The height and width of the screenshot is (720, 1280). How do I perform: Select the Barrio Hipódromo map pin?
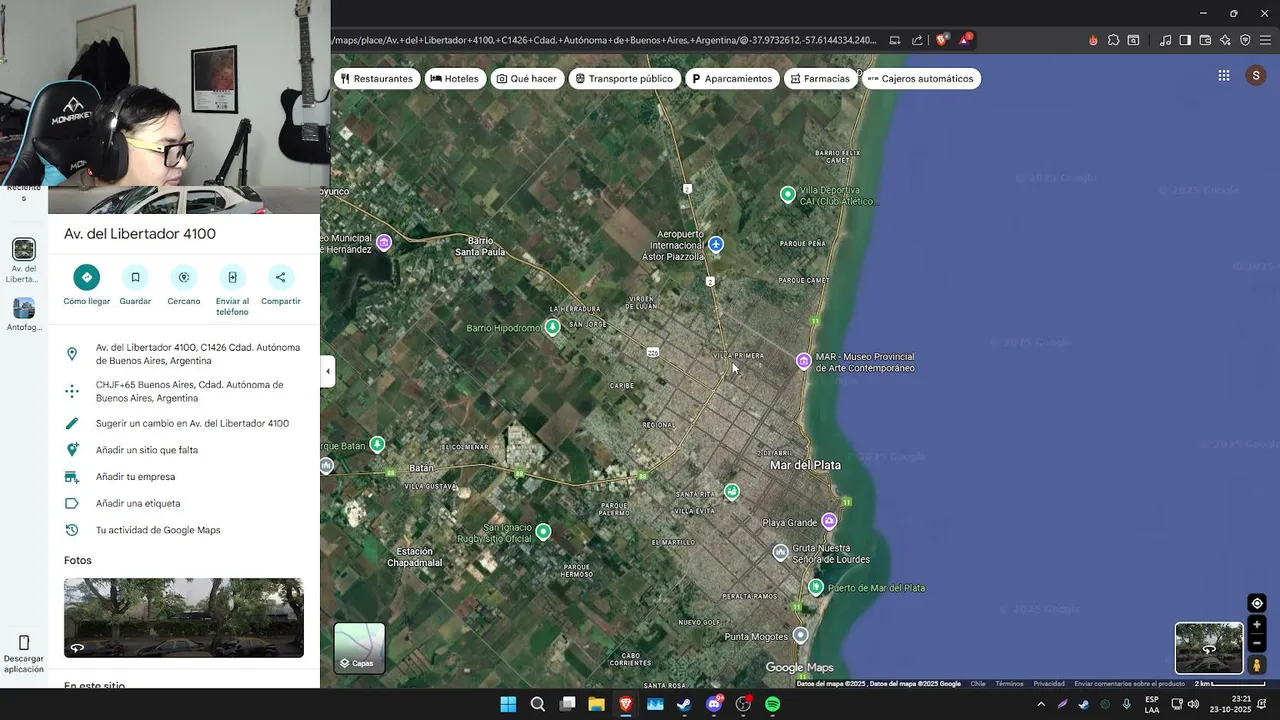553,327
